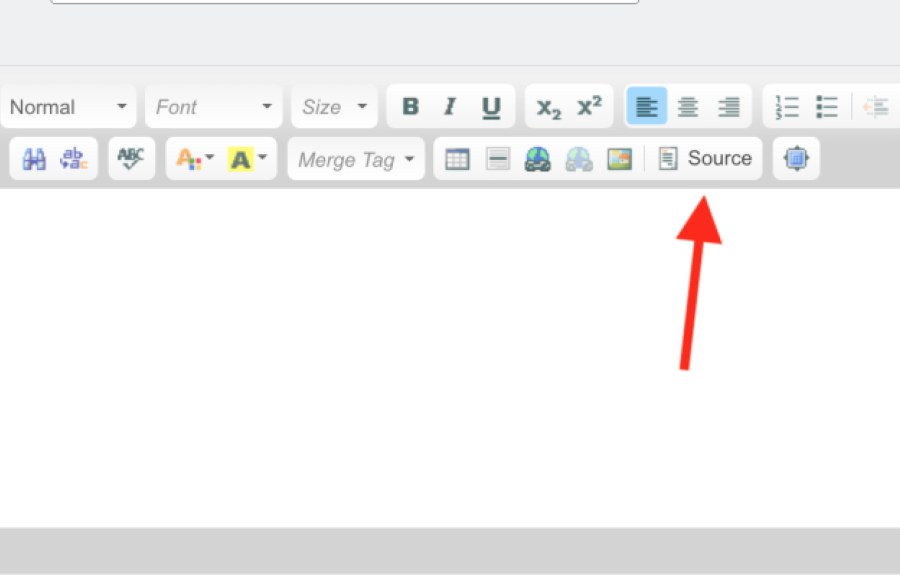The image size is (900, 575).
Task: Open the yellow background color picker
Action: click(247, 159)
